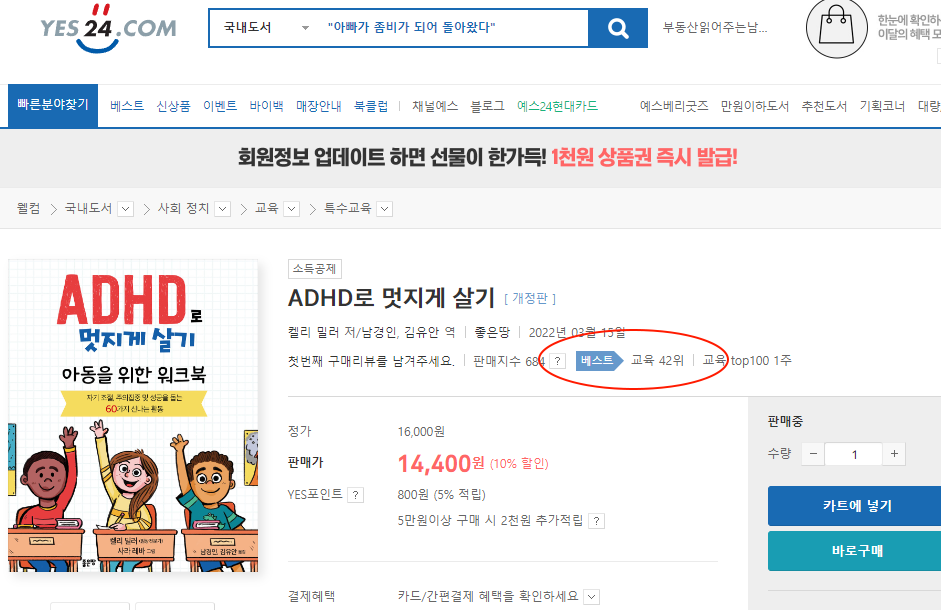The width and height of the screenshot is (941, 610).
Task: Open the 매장안내 menu
Action: (x=319, y=106)
